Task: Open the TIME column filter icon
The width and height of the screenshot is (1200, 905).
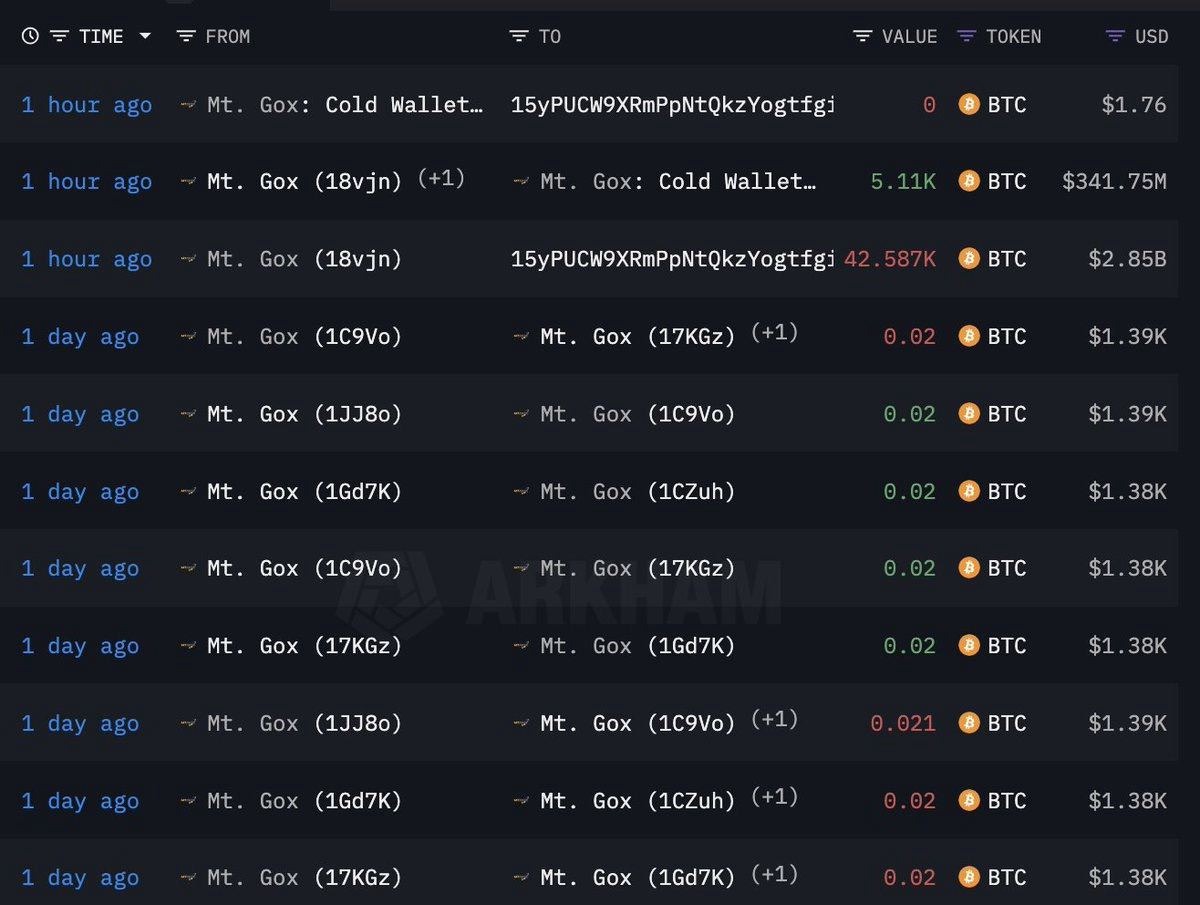Action: pyautogui.click(x=60, y=36)
